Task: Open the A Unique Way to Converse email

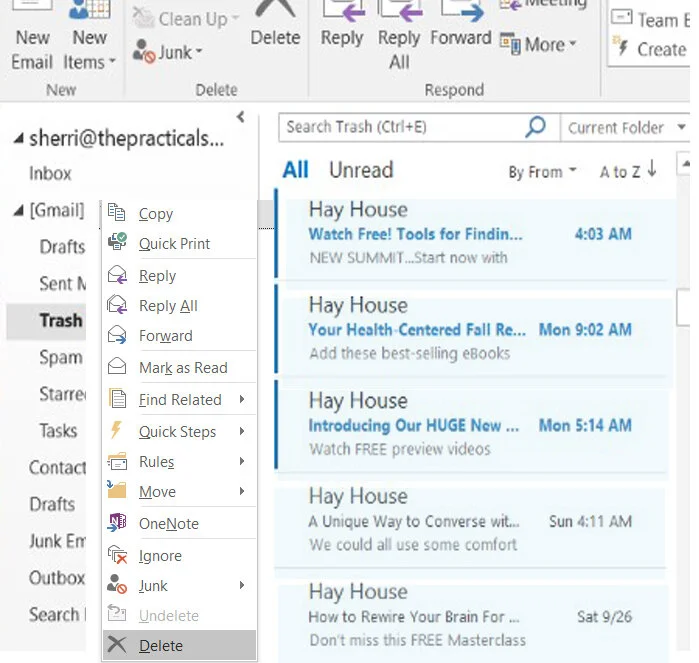Action: 473,521
